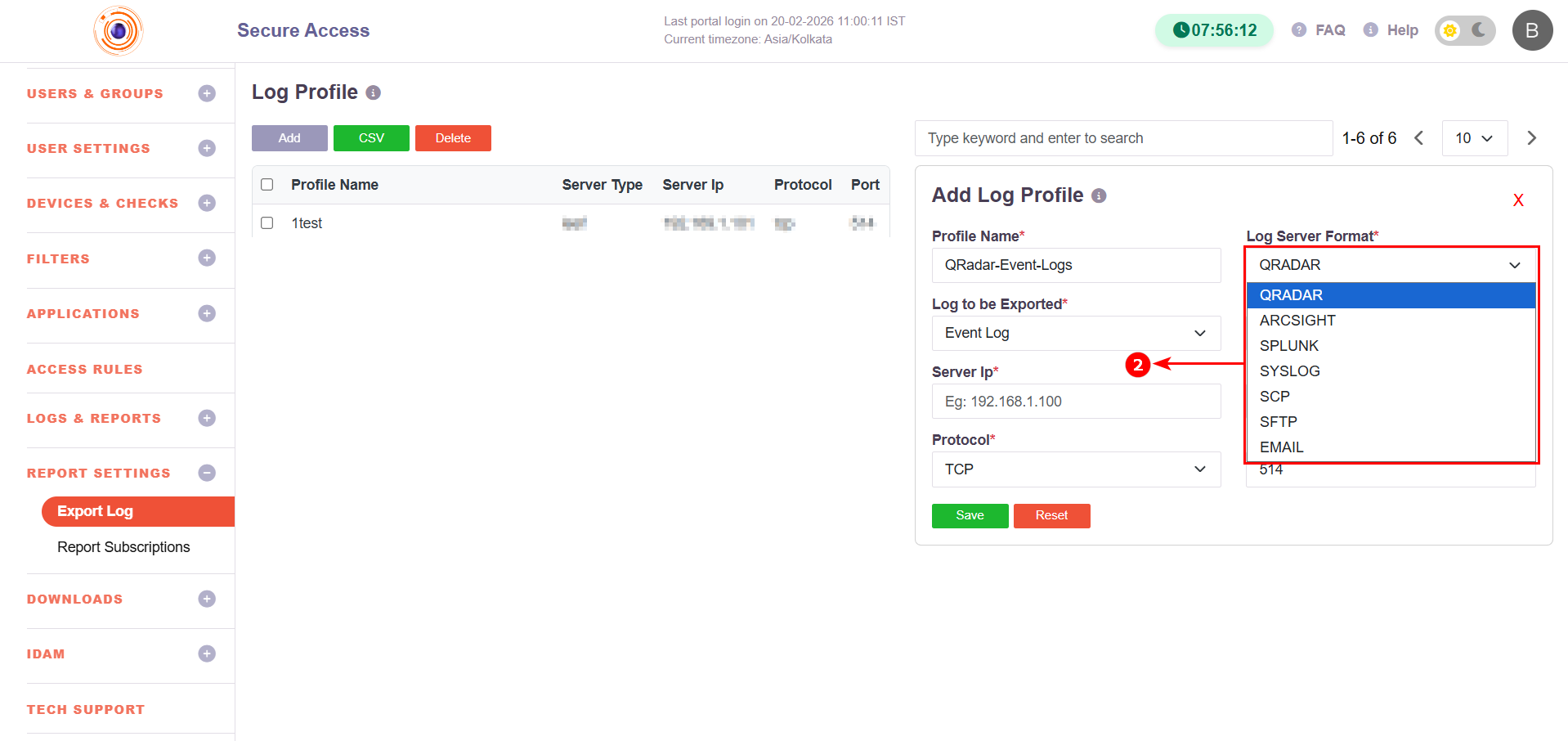Go to previous page arrow

click(x=1419, y=138)
